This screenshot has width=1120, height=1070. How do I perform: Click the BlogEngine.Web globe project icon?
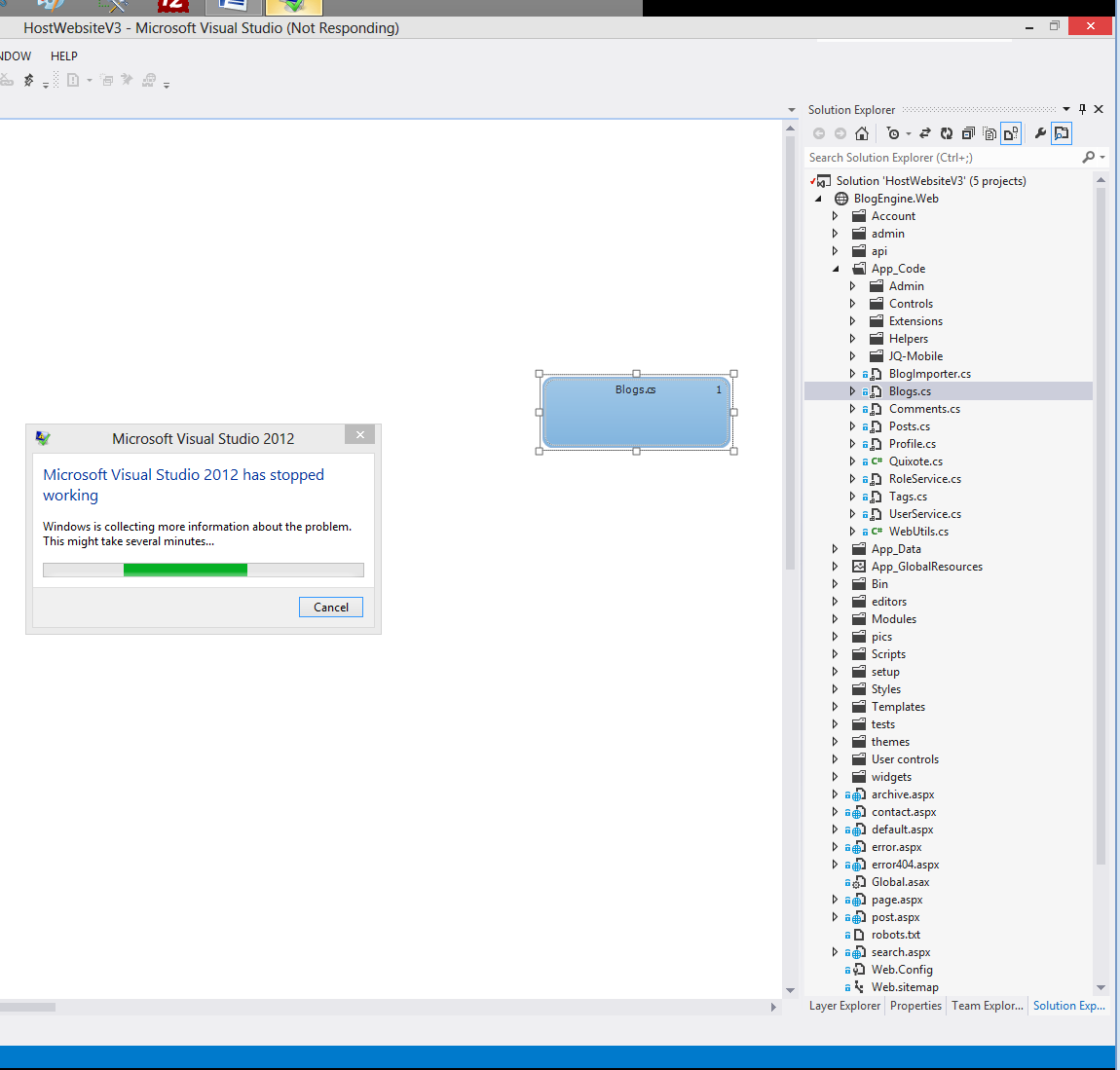coord(841,199)
